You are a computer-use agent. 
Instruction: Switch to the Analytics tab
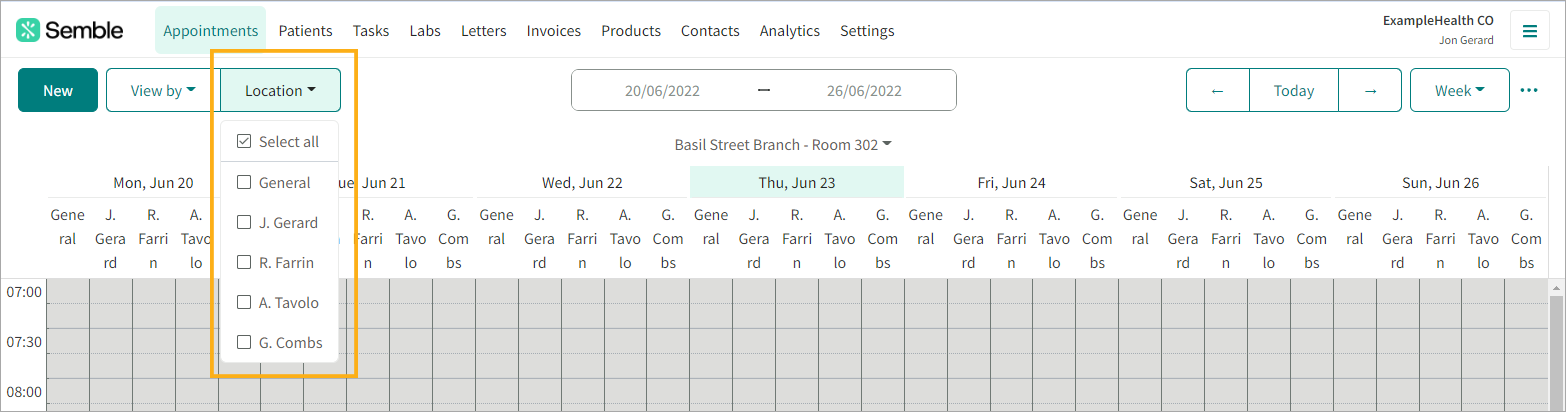click(x=789, y=31)
